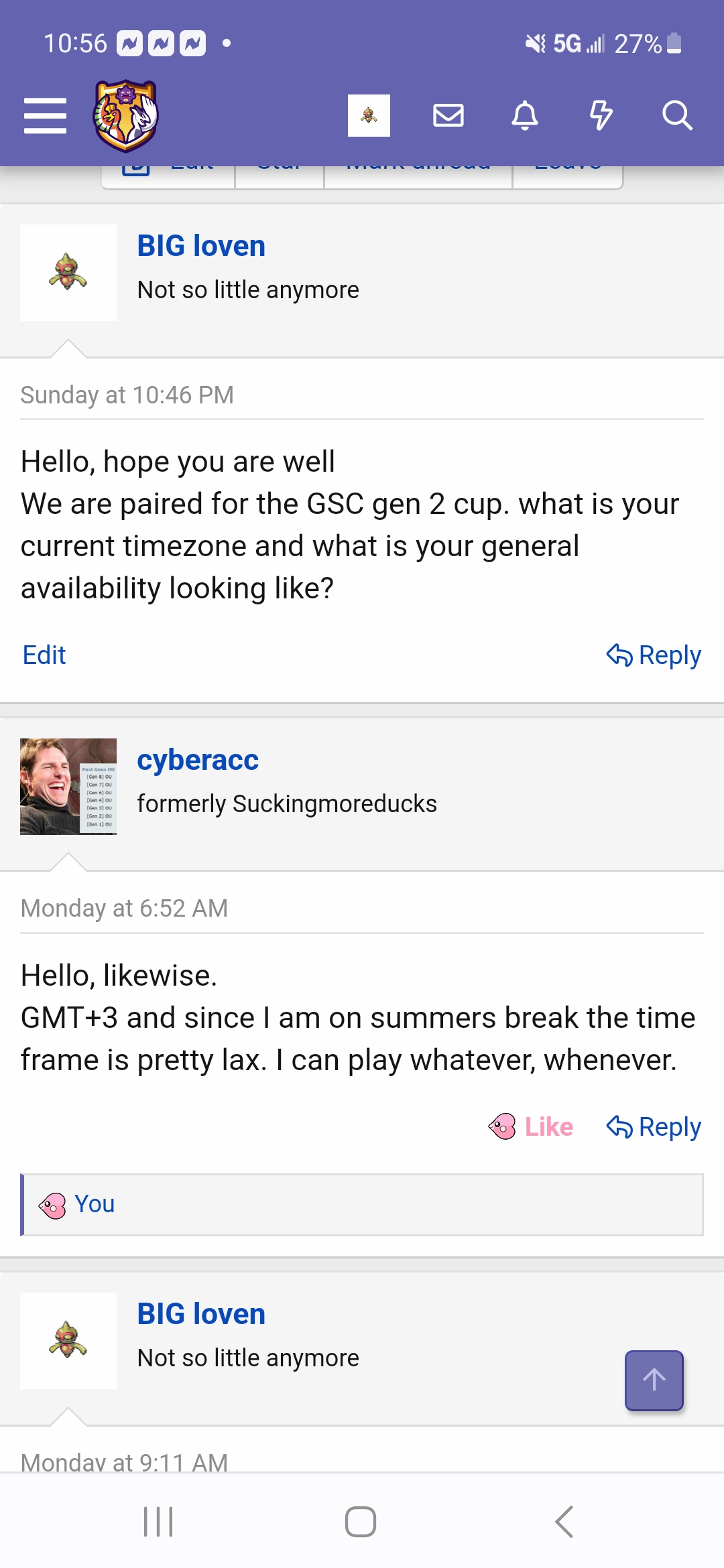Open the magnifier search
The height and width of the screenshot is (1568, 724).
pos(677,115)
